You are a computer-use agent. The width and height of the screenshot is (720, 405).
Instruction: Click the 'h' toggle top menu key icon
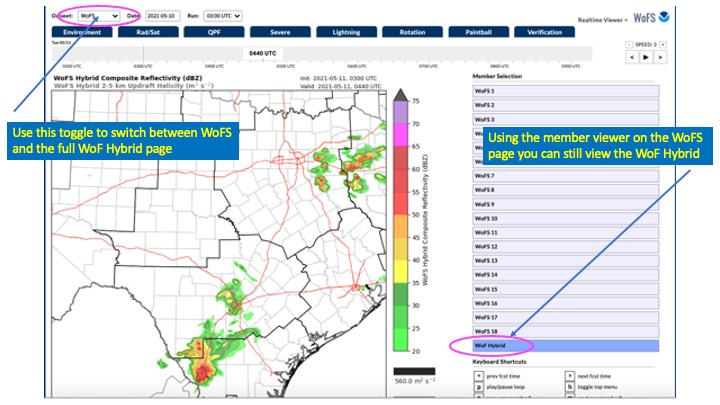click(x=569, y=387)
